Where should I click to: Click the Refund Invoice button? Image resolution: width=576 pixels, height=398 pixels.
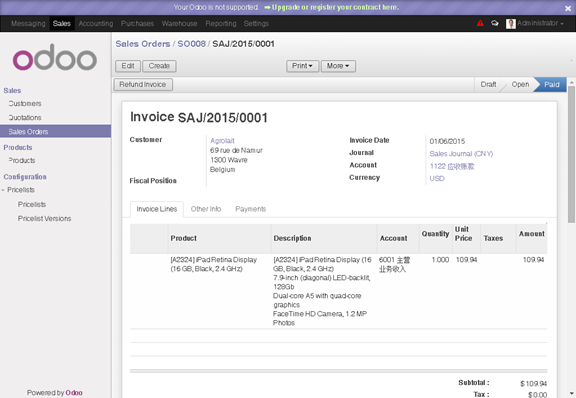coord(143,85)
